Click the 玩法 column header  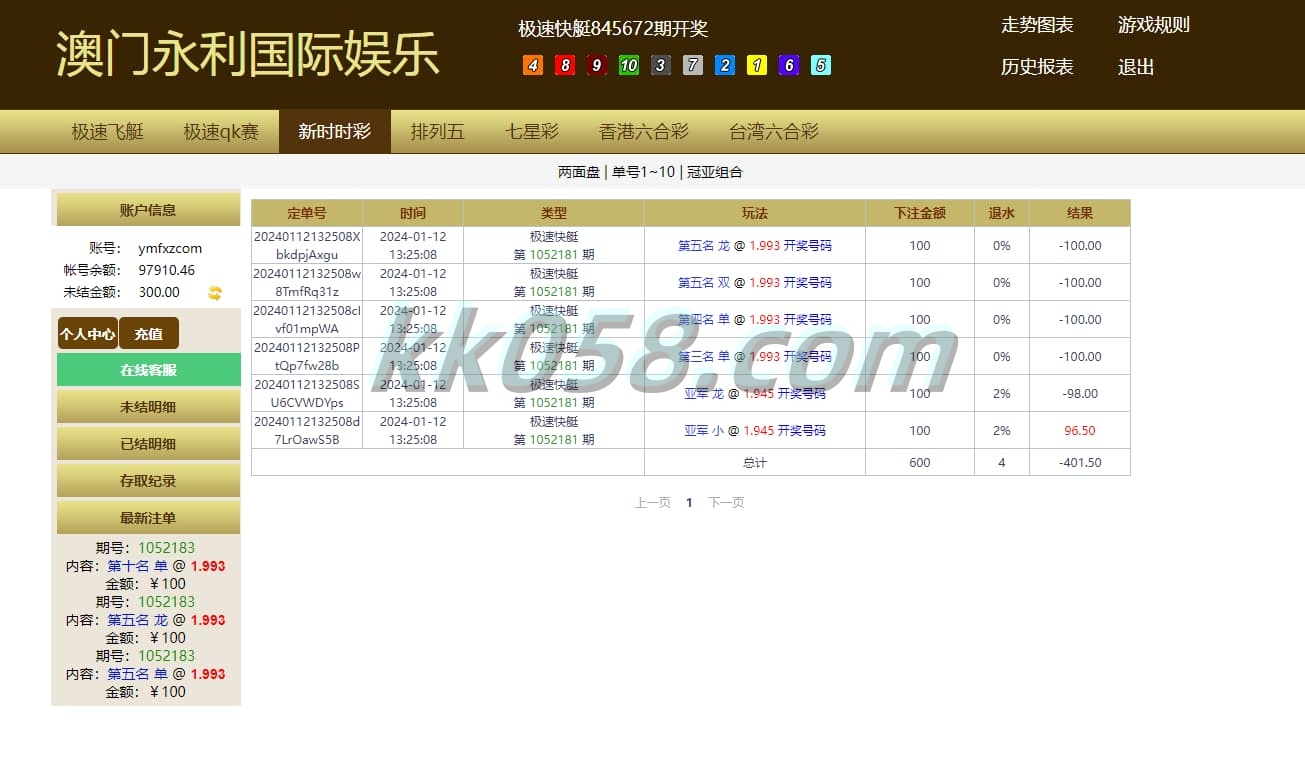click(755, 213)
